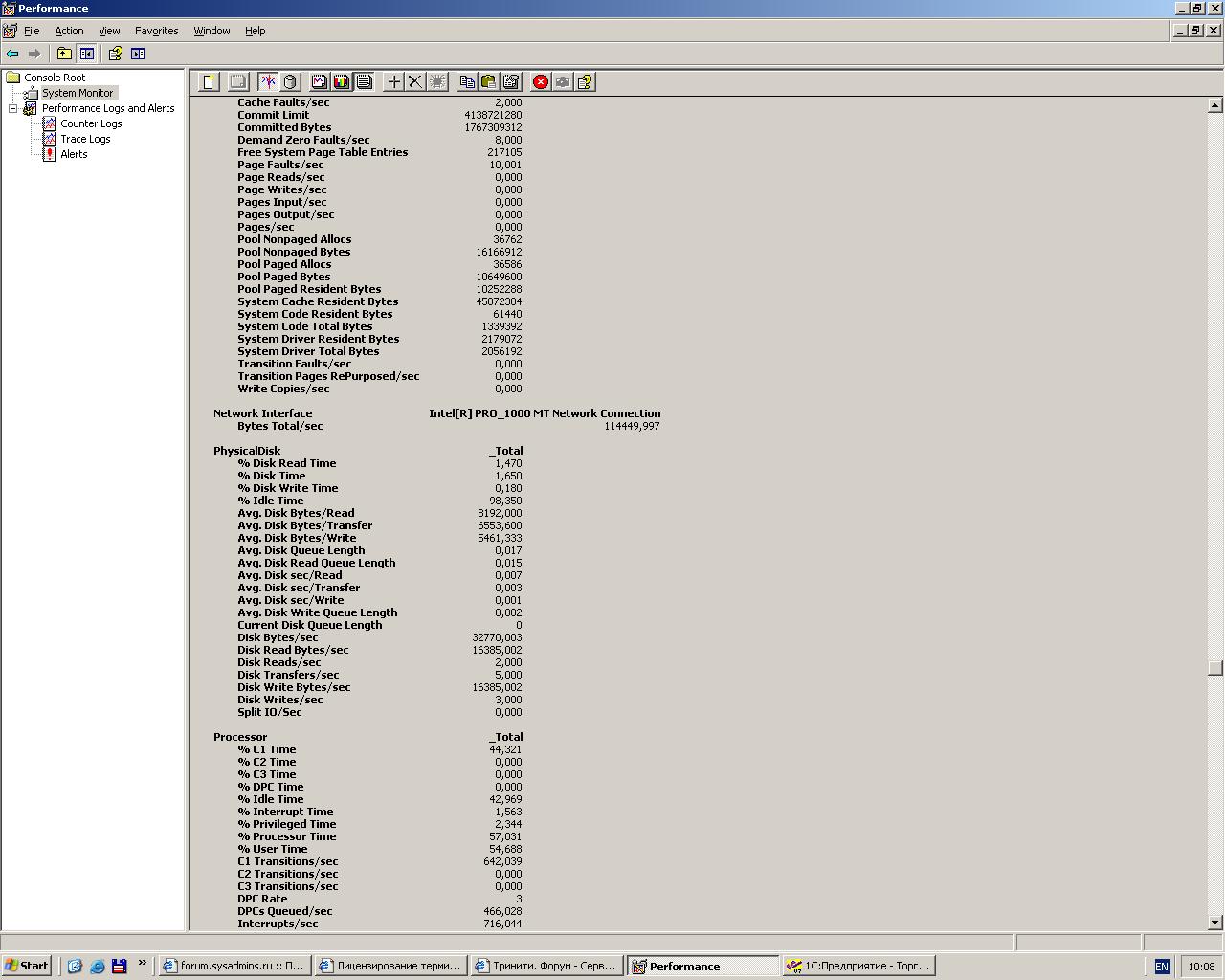
Task: Switch to forum.sysadmins.ru taskbar window
Action: 233,966
